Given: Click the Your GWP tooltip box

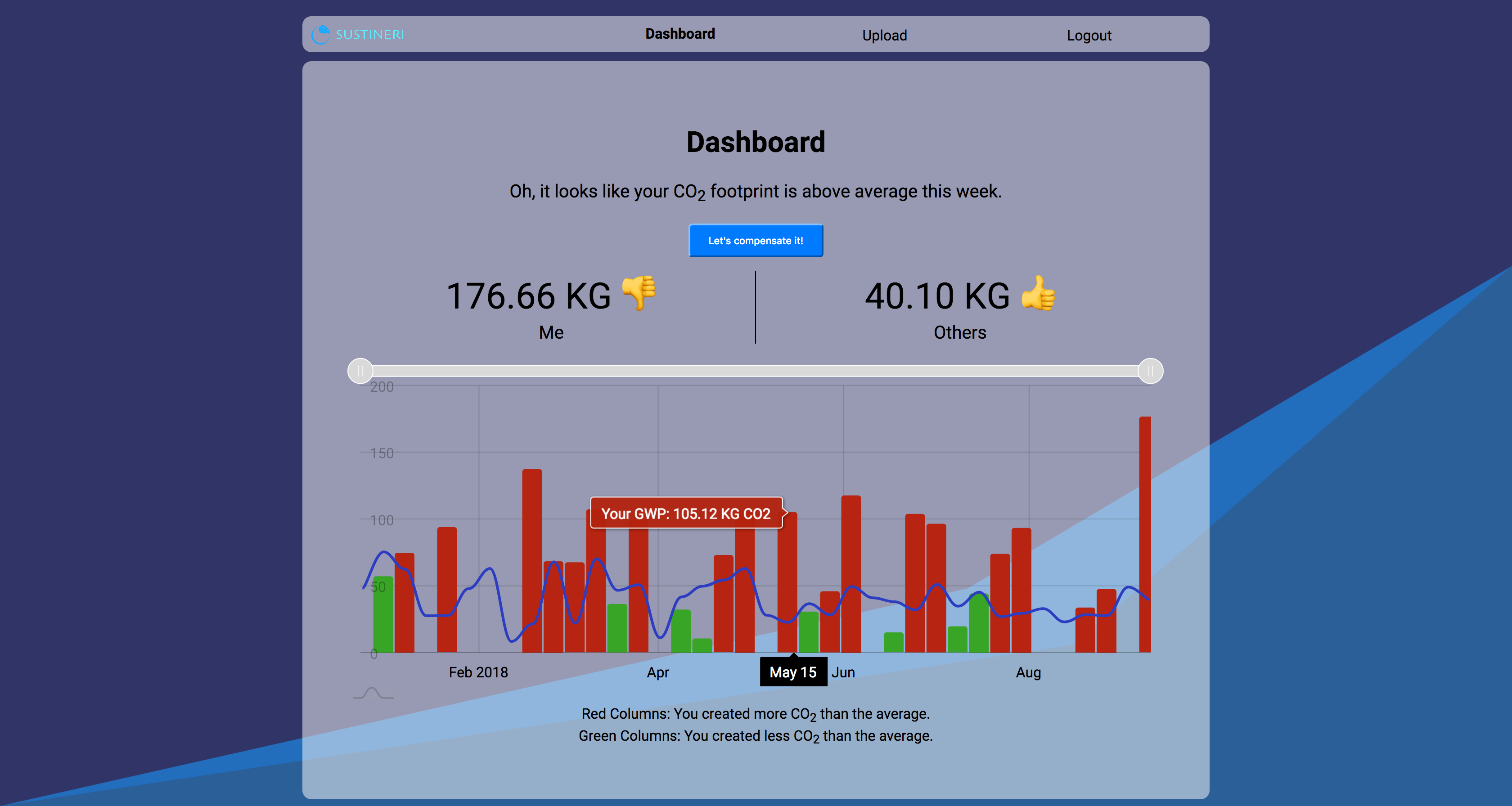Looking at the screenshot, I should tap(685, 513).
